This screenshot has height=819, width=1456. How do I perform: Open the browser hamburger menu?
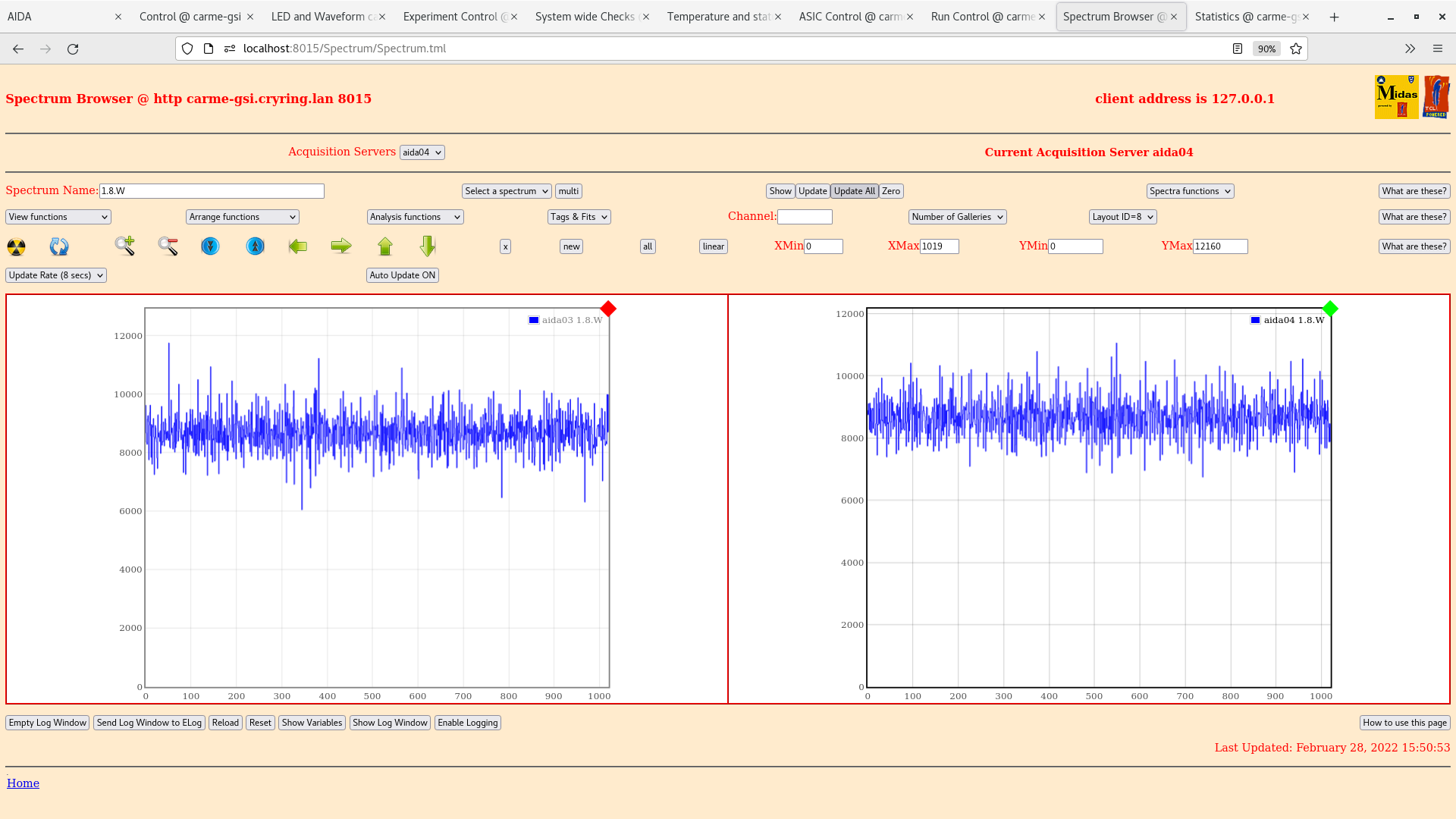(1437, 49)
